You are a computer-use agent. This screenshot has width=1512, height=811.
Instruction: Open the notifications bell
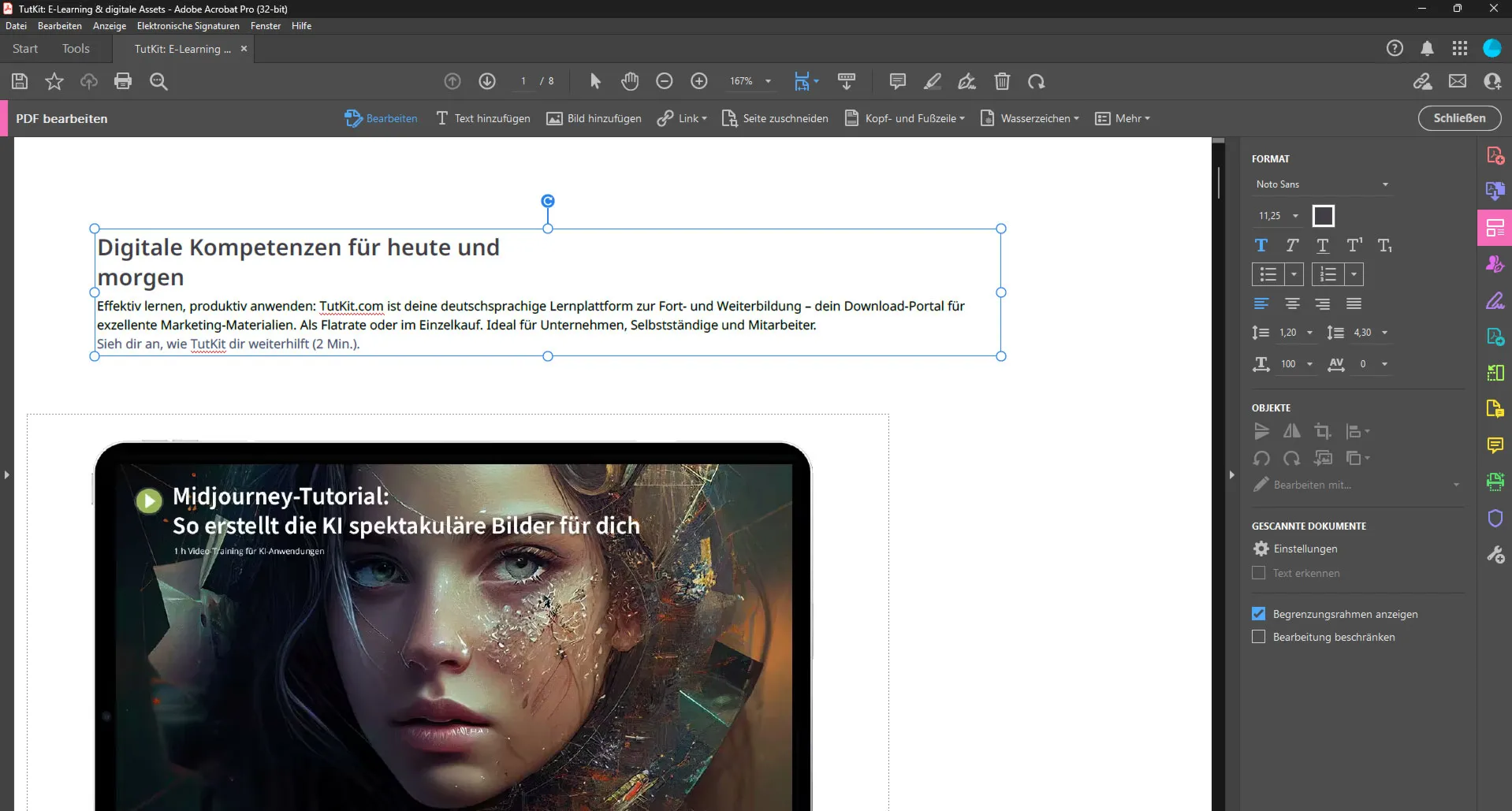click(x=1427, y=49)
